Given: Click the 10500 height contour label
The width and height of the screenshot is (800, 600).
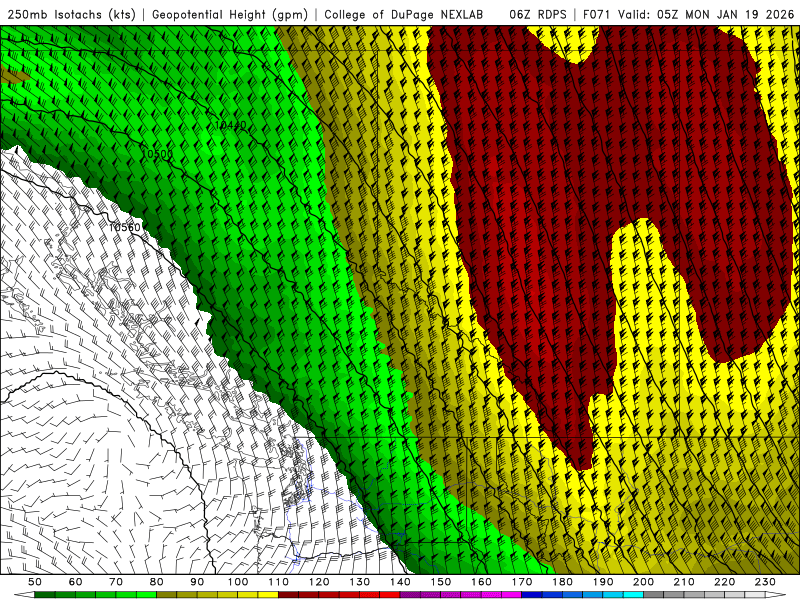Looking at the screenshot, I should point(157,154).
